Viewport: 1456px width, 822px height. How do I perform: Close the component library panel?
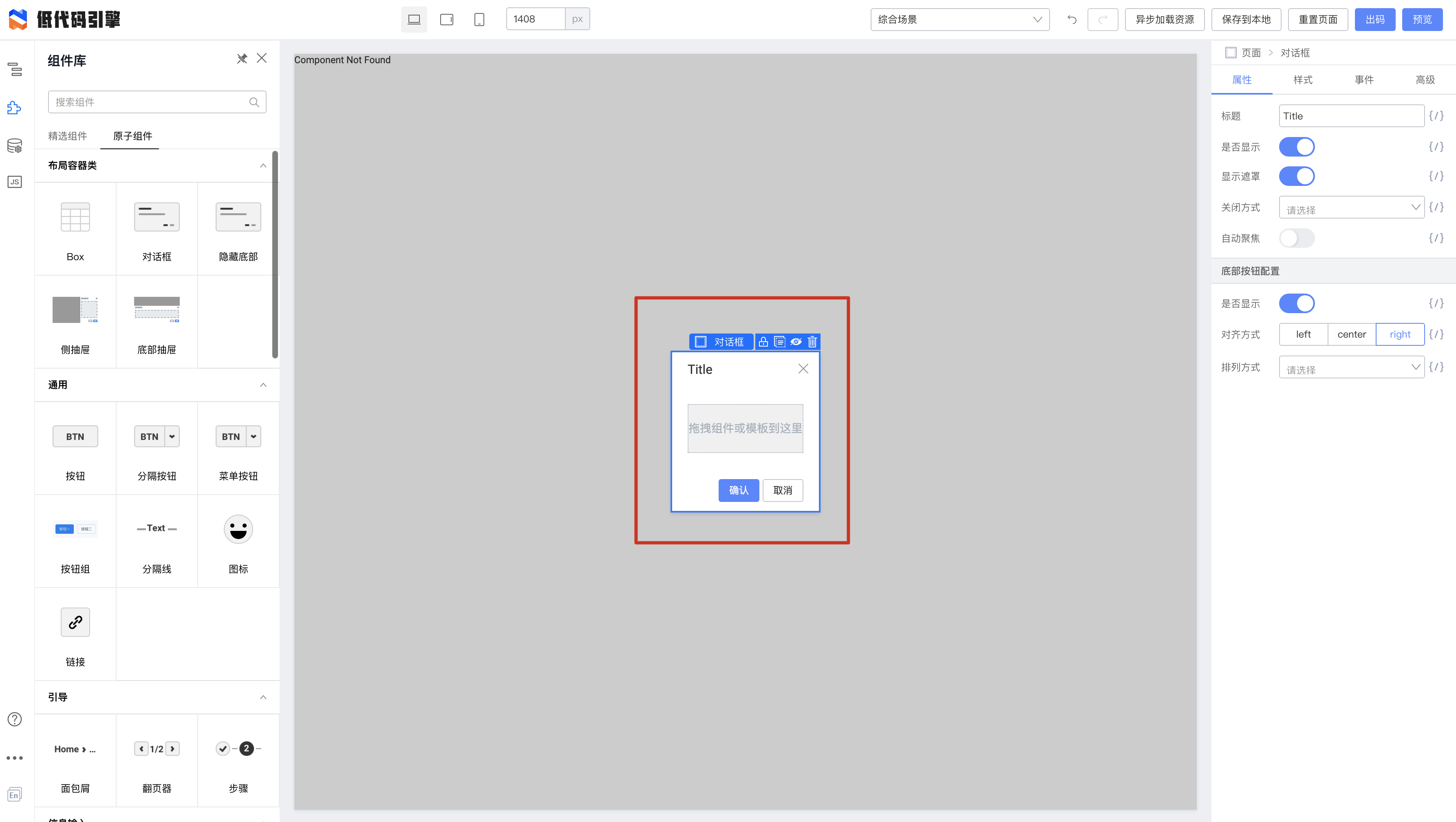(262, 58)
